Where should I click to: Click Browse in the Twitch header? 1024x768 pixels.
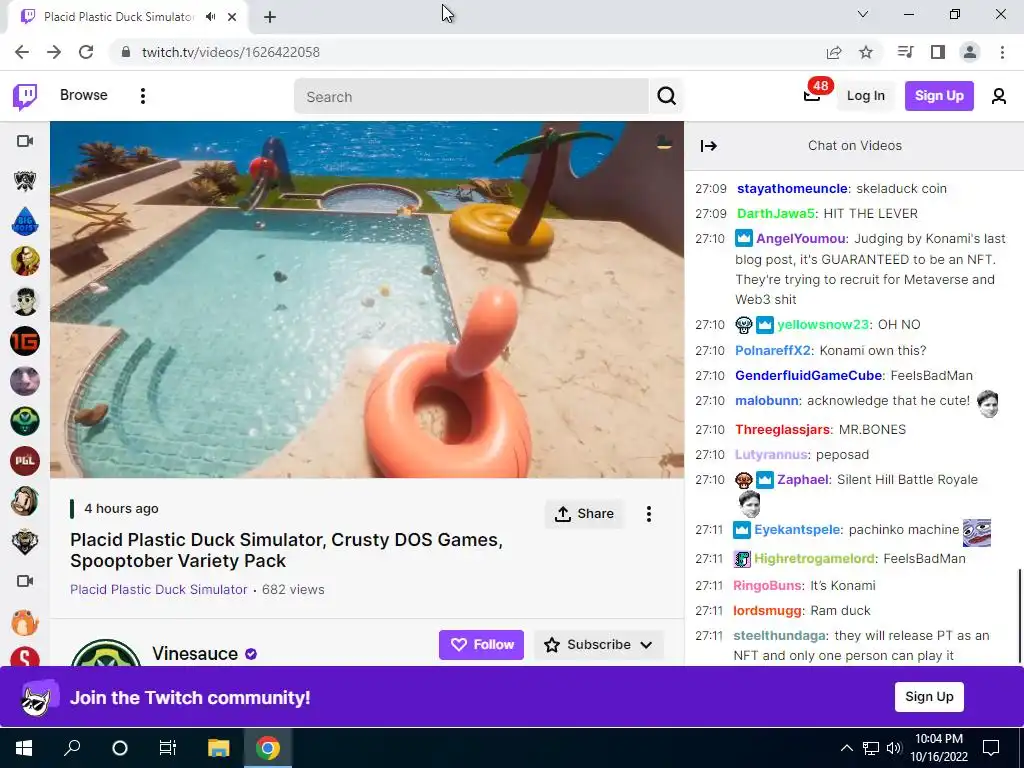pos(84,95)
